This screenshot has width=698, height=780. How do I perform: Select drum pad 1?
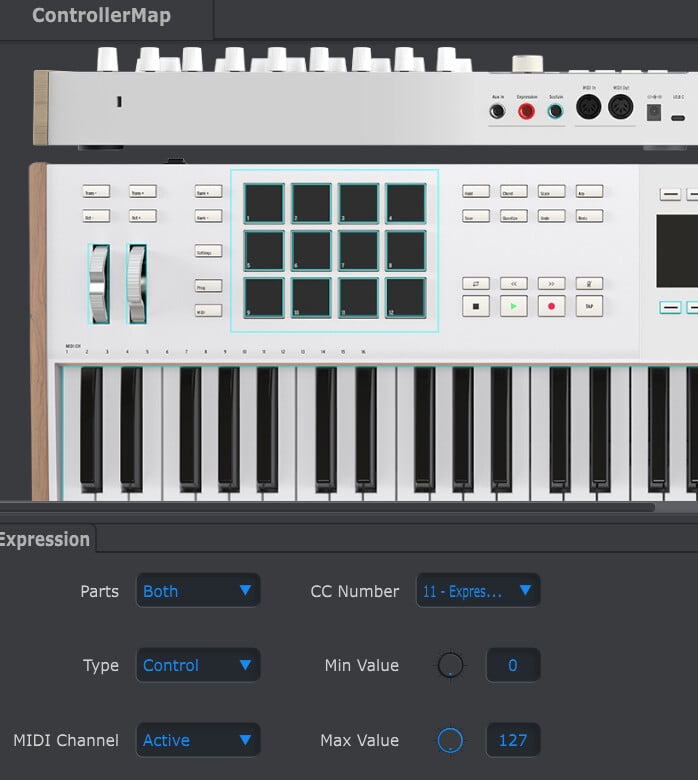264,203
